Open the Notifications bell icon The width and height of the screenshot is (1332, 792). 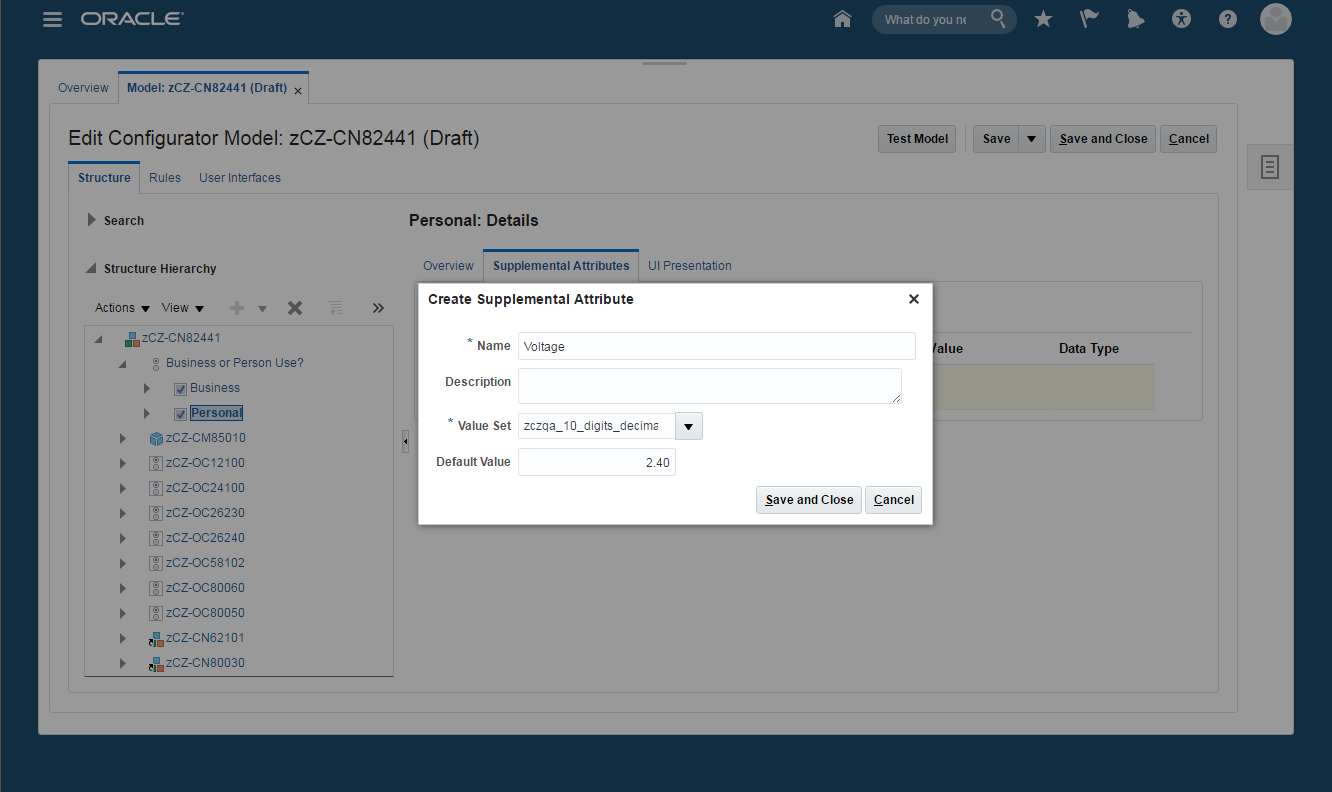tap(1135, 19)
